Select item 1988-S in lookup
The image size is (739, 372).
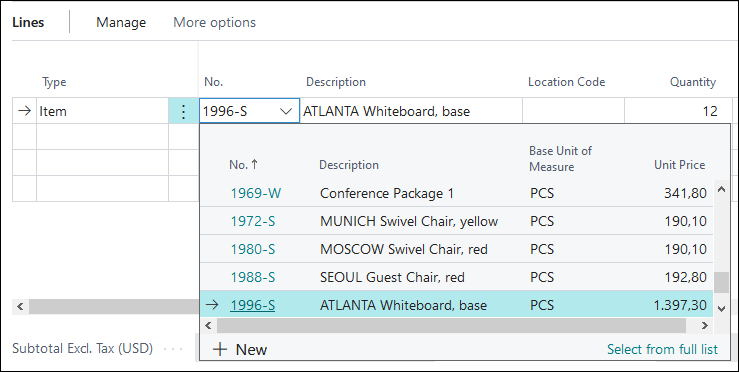click(x=253, y=277)
